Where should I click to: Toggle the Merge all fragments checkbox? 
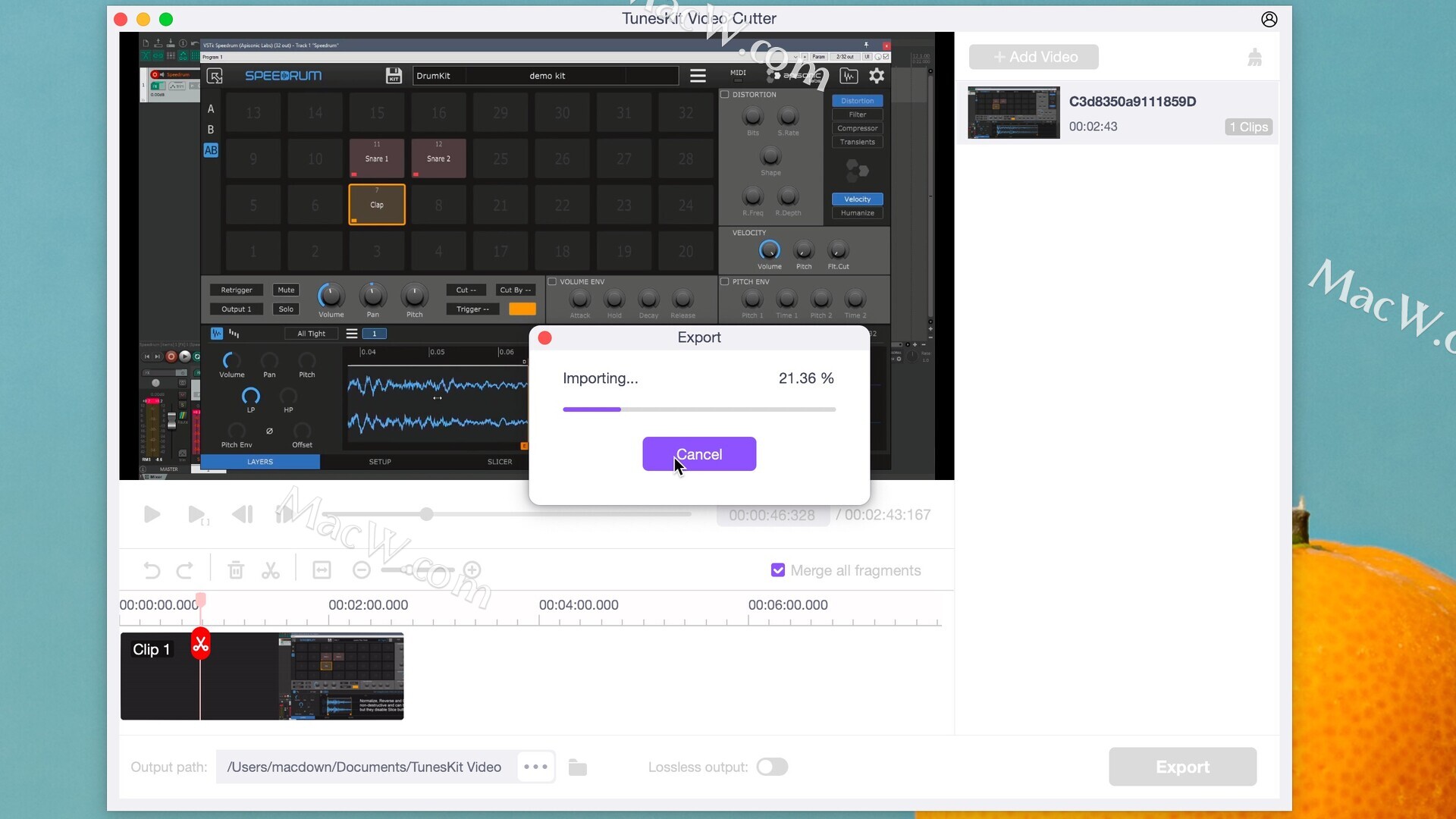[x=778, y=570]
